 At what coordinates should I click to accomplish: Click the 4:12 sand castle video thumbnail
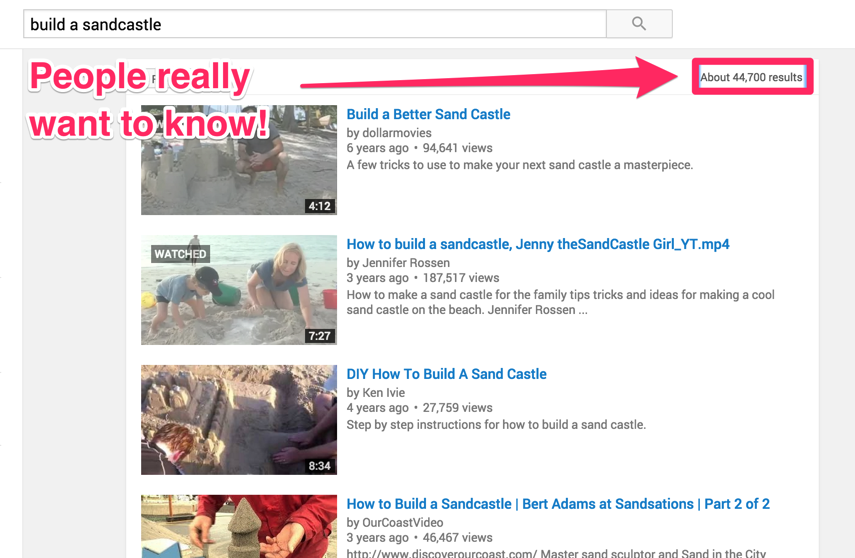click(x=239, y=160)
